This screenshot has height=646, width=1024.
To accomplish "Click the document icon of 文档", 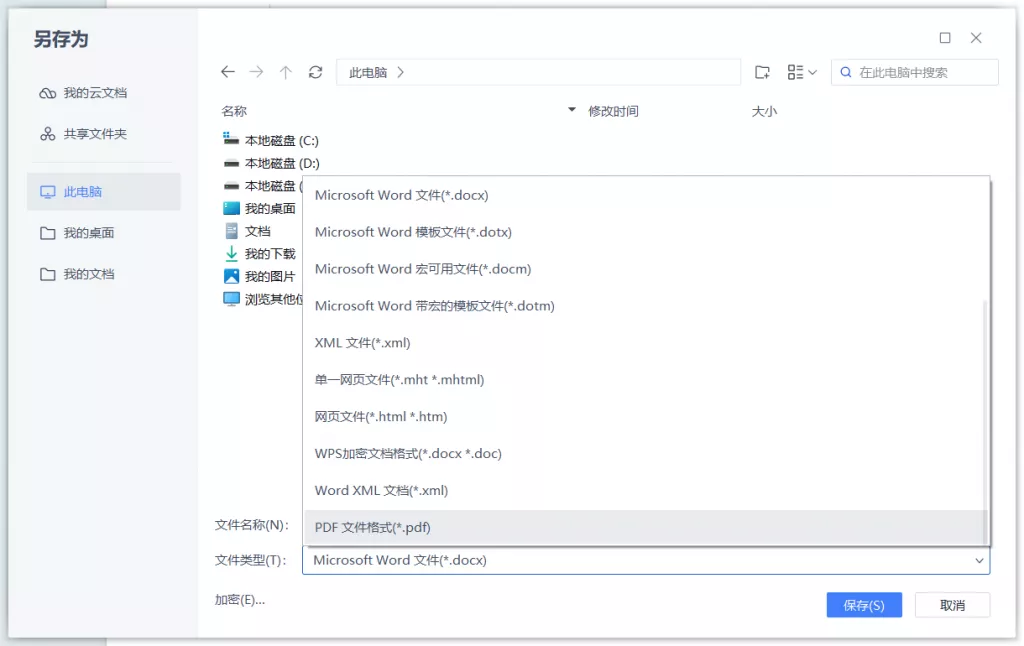I will tap(231, 231).
